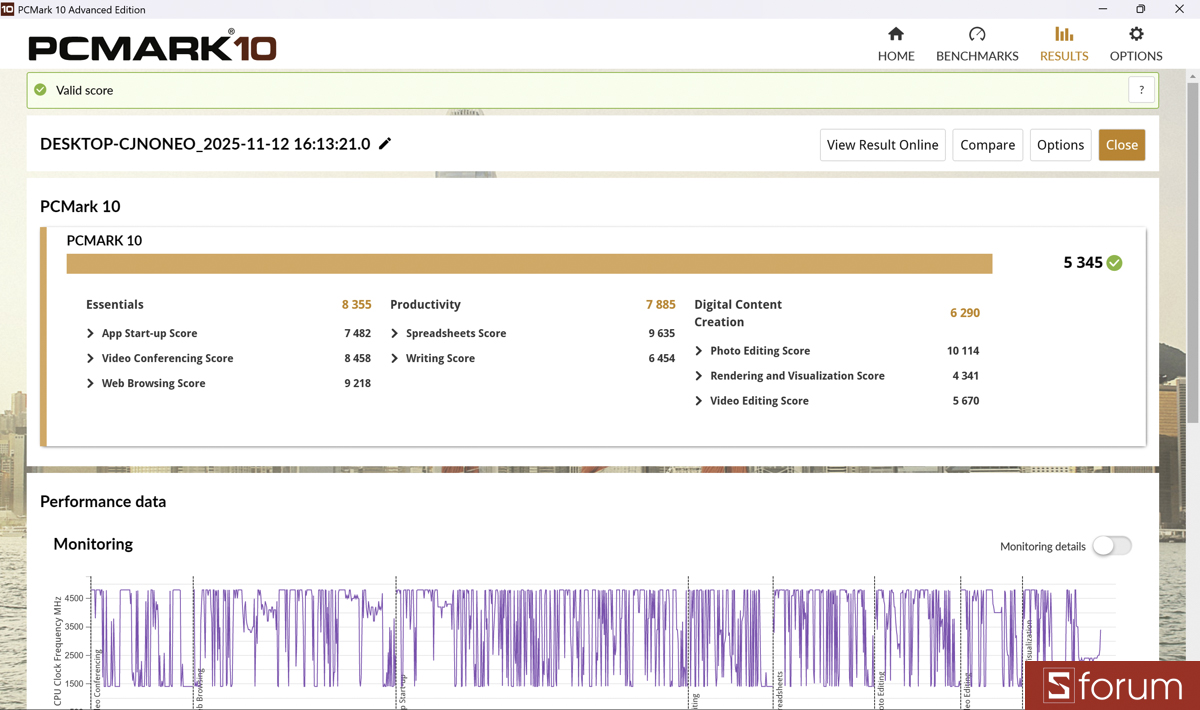Image resolution: width=1200 pixels, height=710 pixels.
Task: Expand the Spreadsheets Score details
Action: click(x=395, y=334)
